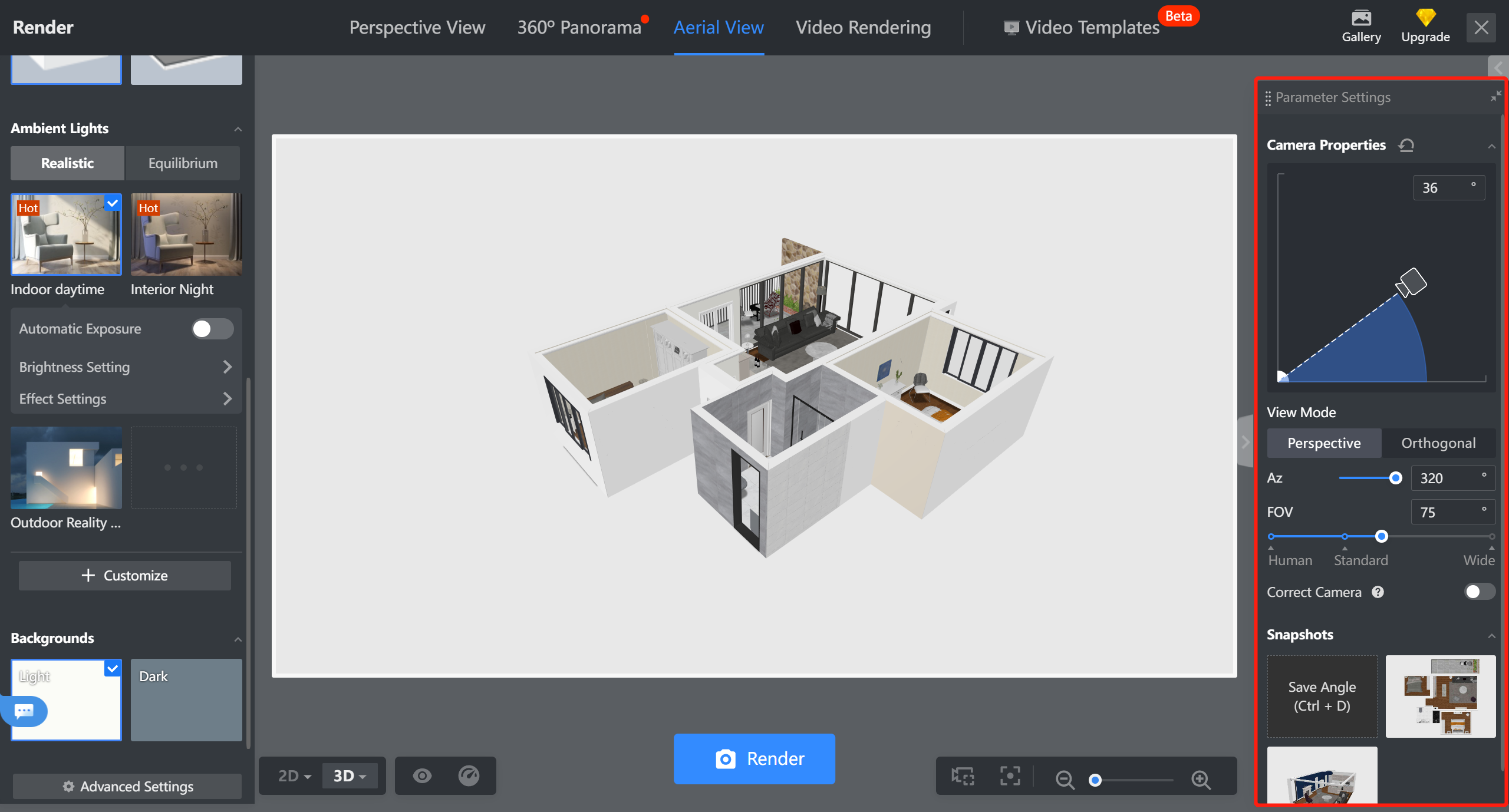Open the chat support bubble icon
The image size is (1509, 812).
[x=24, y=711]
